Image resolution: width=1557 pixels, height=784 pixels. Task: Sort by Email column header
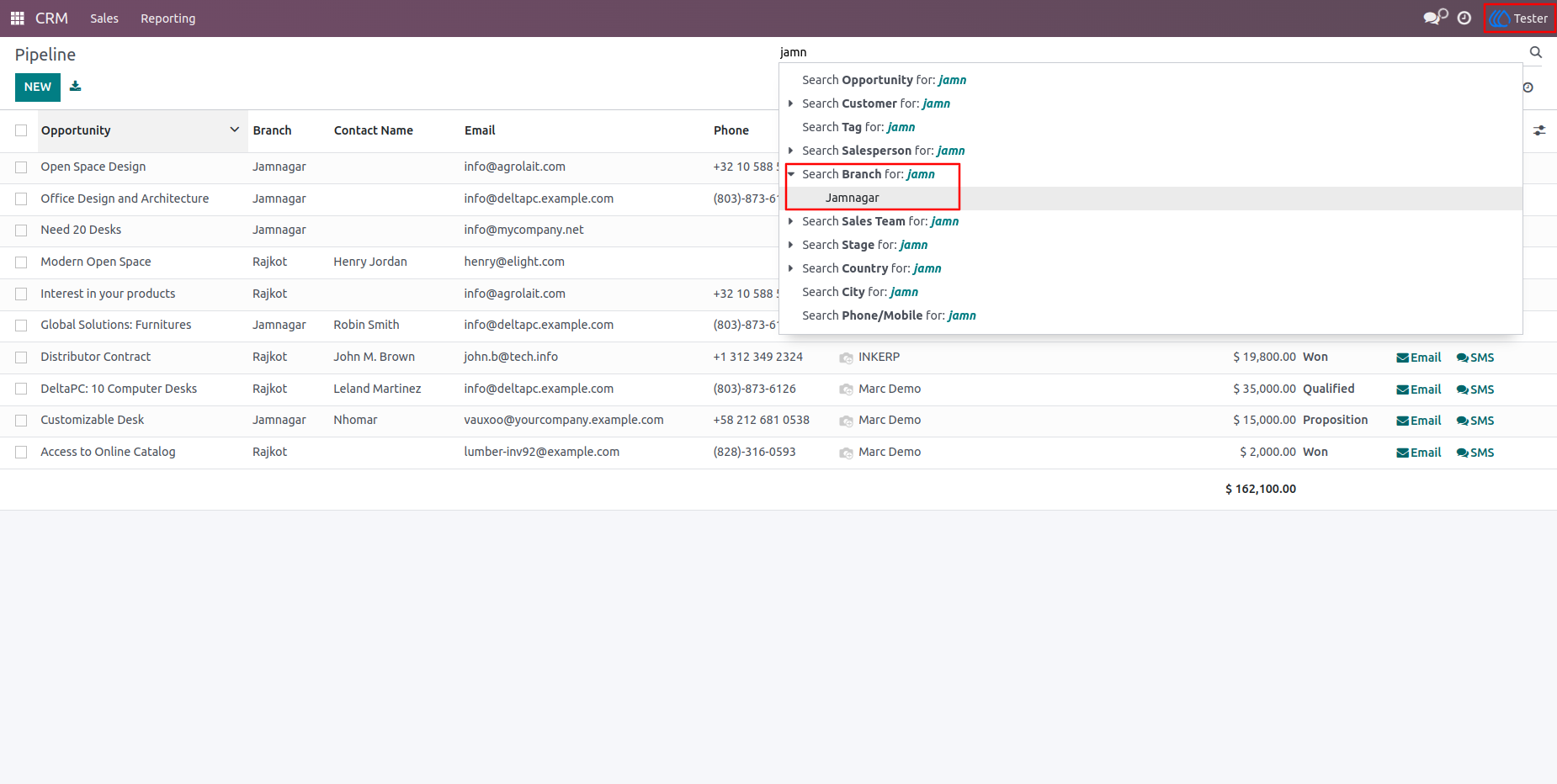(x=480, y=130)
